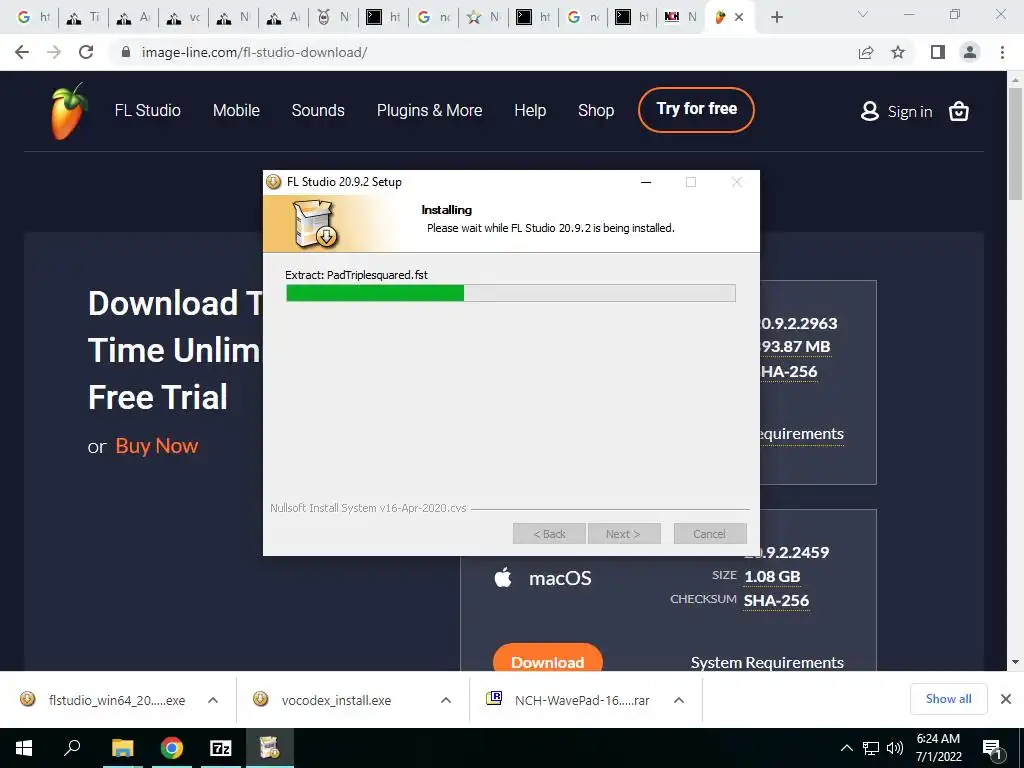The width and height of the screenshot is (1024, 768).
Task: Switch to the first Google tab
Action: (x=33, y=17)
